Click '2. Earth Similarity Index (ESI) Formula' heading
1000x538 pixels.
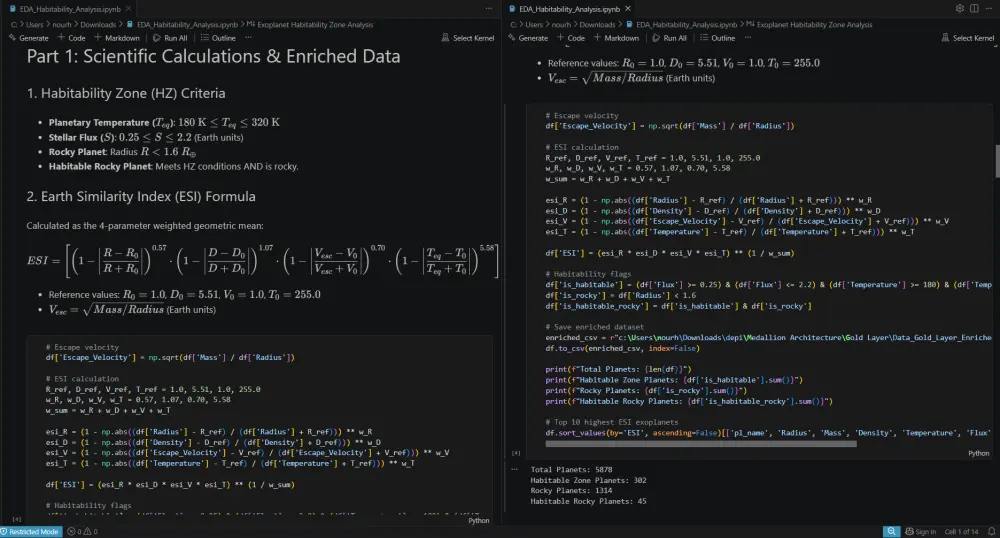click(141, 196)
